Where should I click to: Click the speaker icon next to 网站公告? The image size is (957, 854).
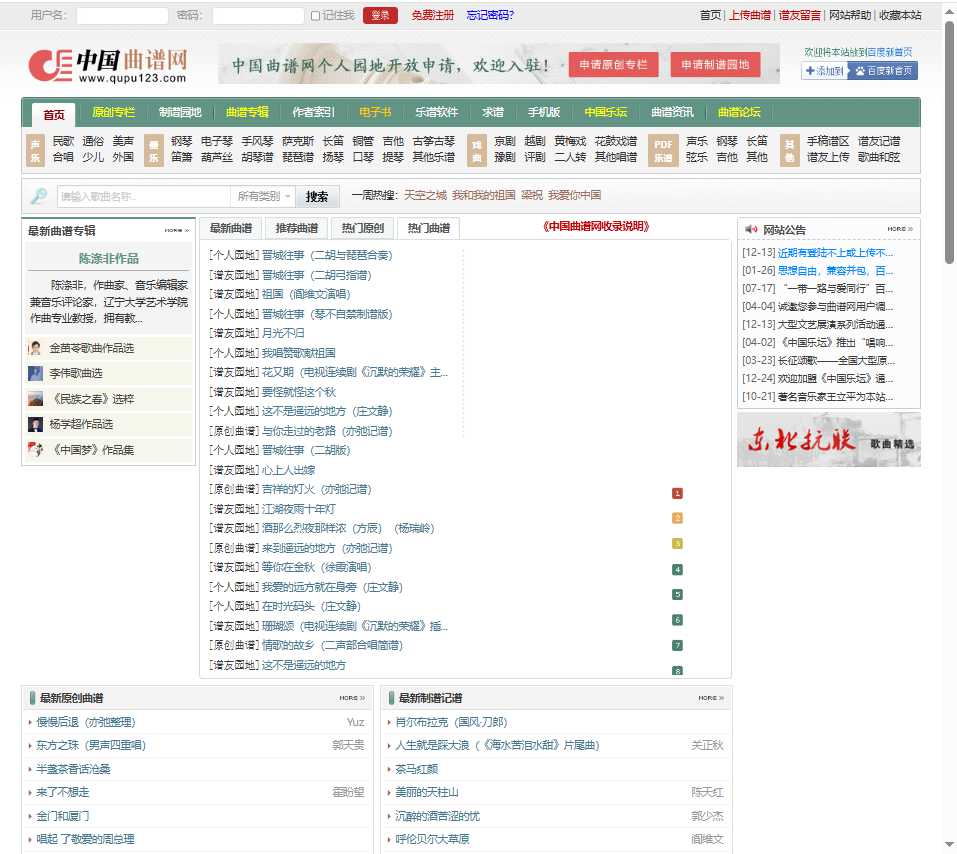751,230
